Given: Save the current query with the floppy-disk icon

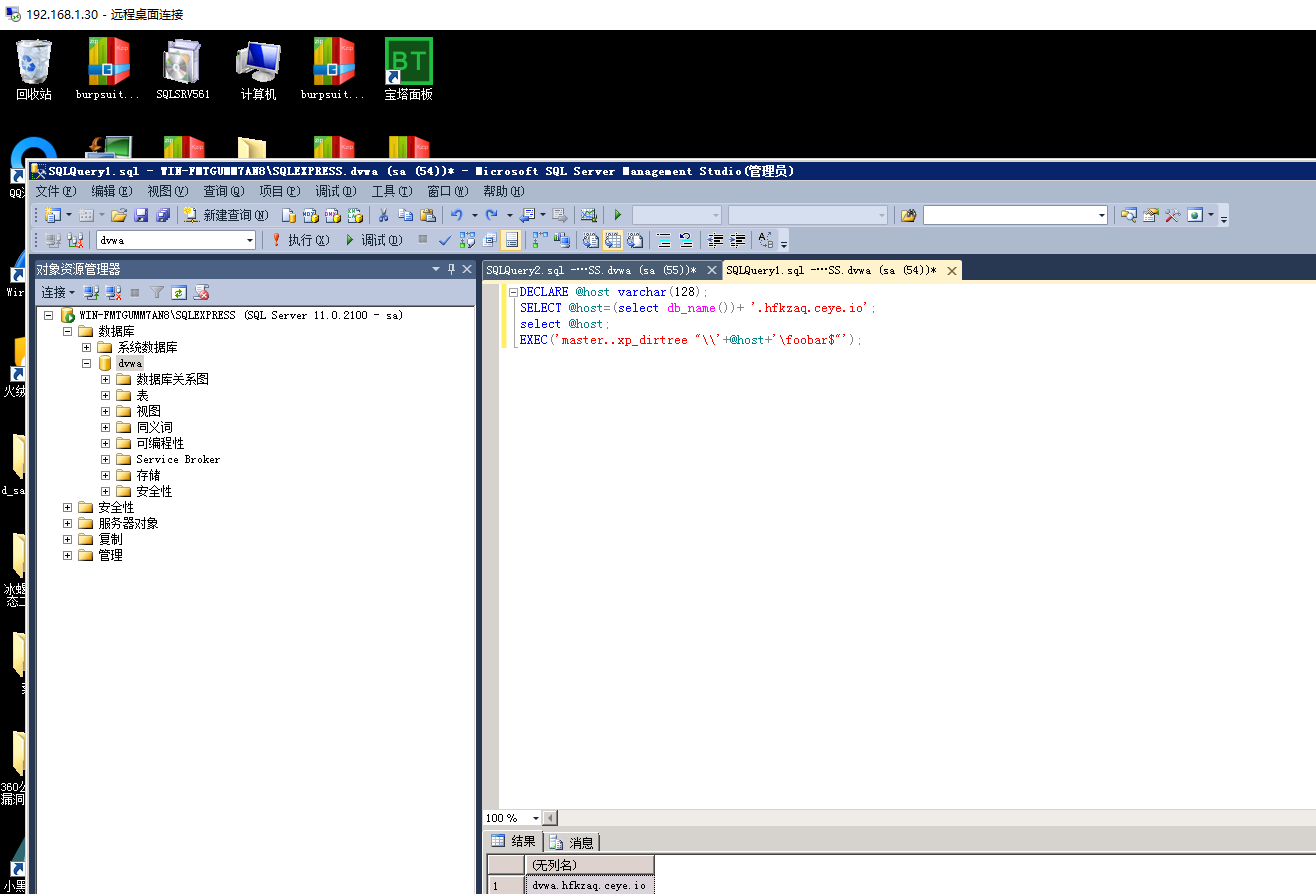Looking at the screenshot, I should pyautogui.click(x=141, y=215).
